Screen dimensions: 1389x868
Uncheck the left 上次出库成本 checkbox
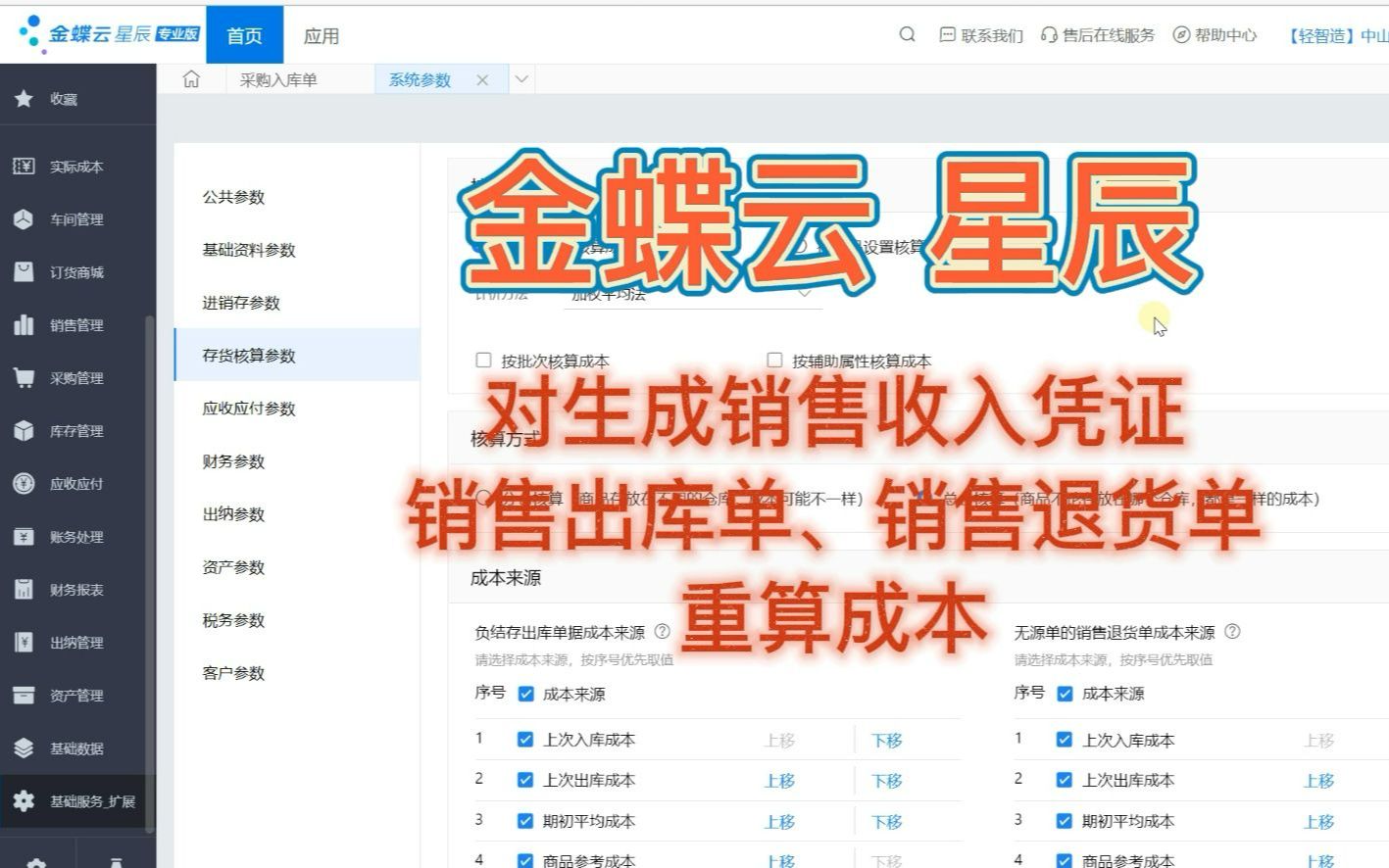[525, 780]
